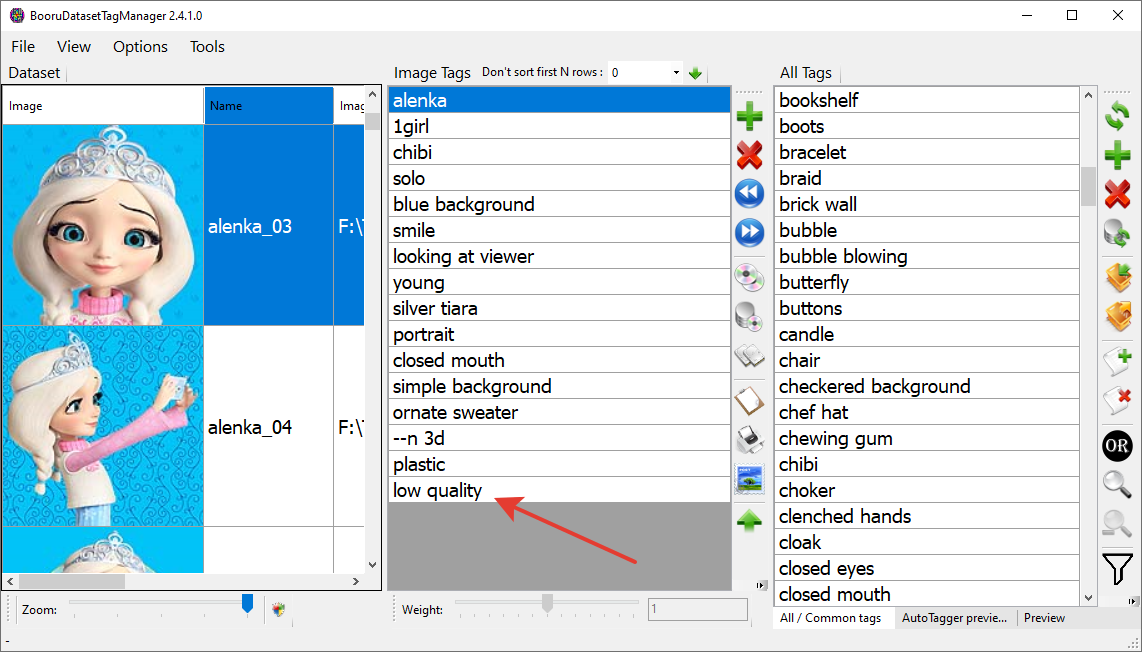
Task: Expand Image Tags toolbar overflow arrow
Action: [761, 585]
